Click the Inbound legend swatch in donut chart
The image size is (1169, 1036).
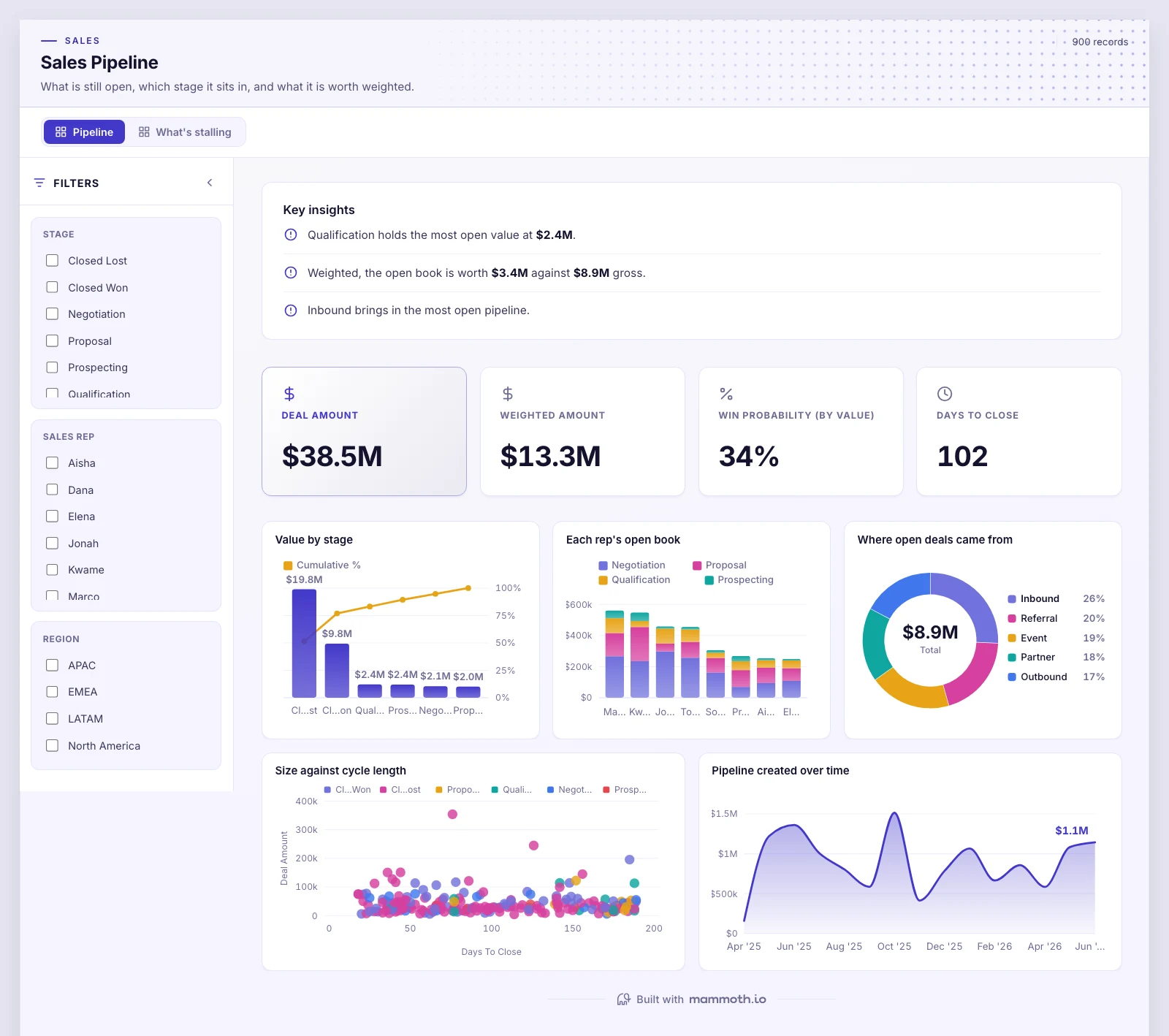click(1012, 599)
